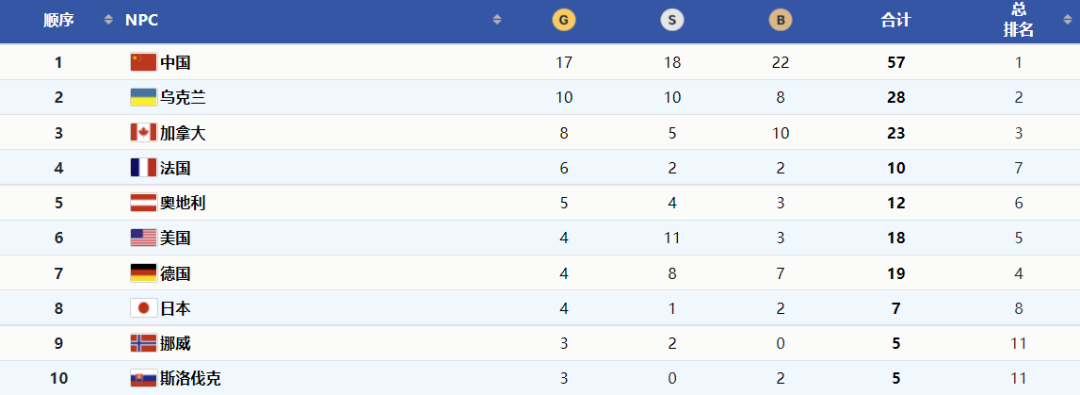
Task: Sort by 总排名 using its sort arrows
Action: [1068, 20]
